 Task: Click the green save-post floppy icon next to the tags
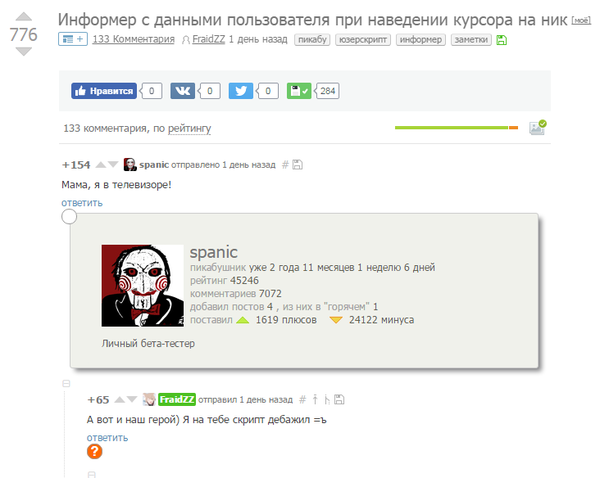point(501,40)
